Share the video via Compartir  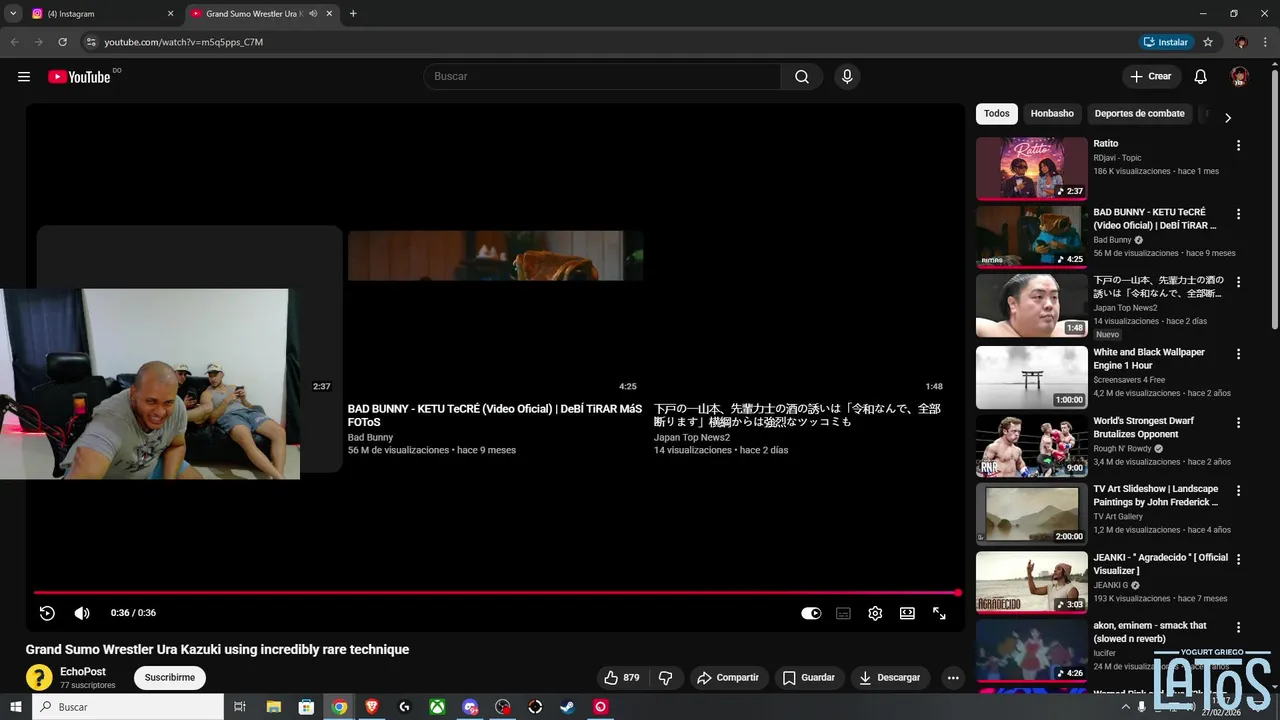[728, 678]
